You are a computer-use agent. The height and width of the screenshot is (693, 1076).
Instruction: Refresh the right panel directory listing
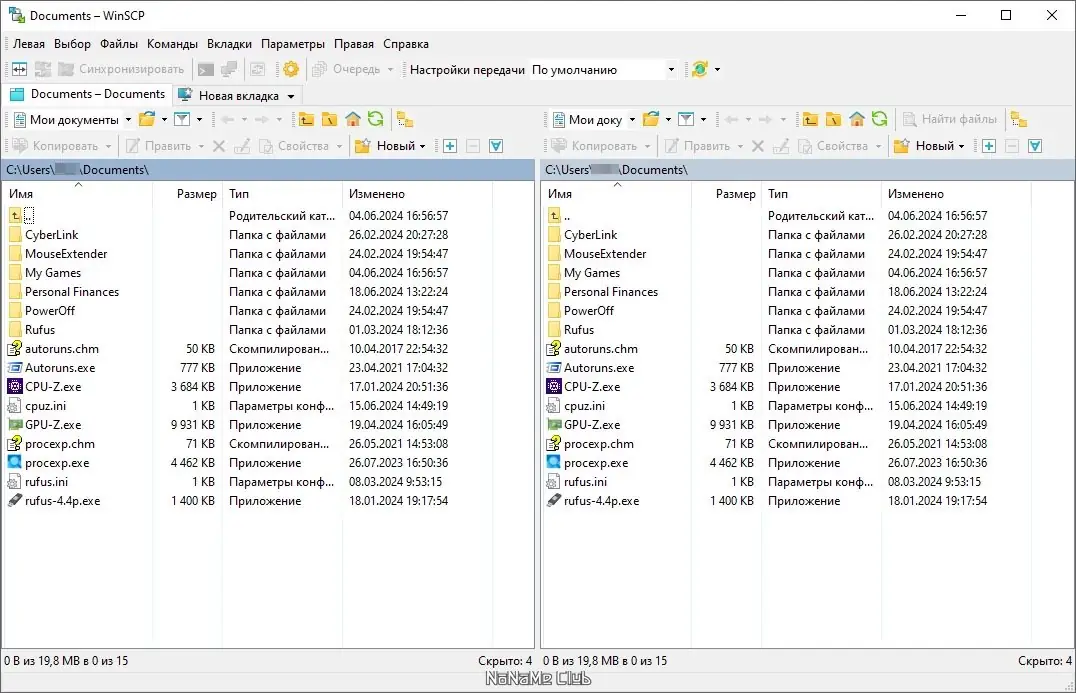coord(879,119)
